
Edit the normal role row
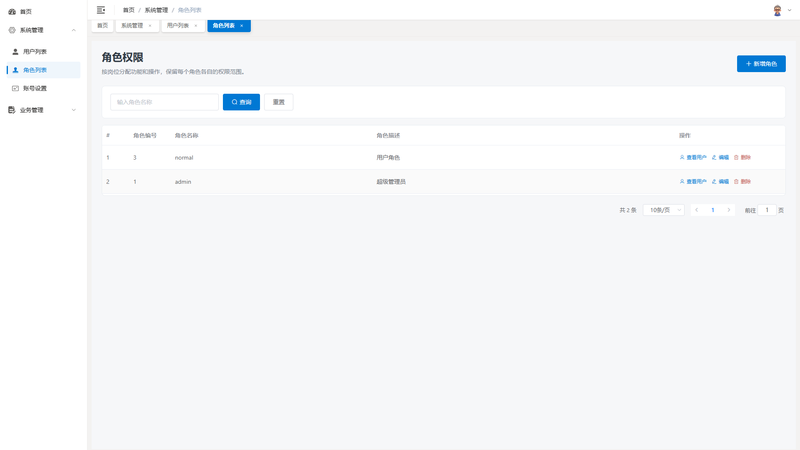pos(720,158)
